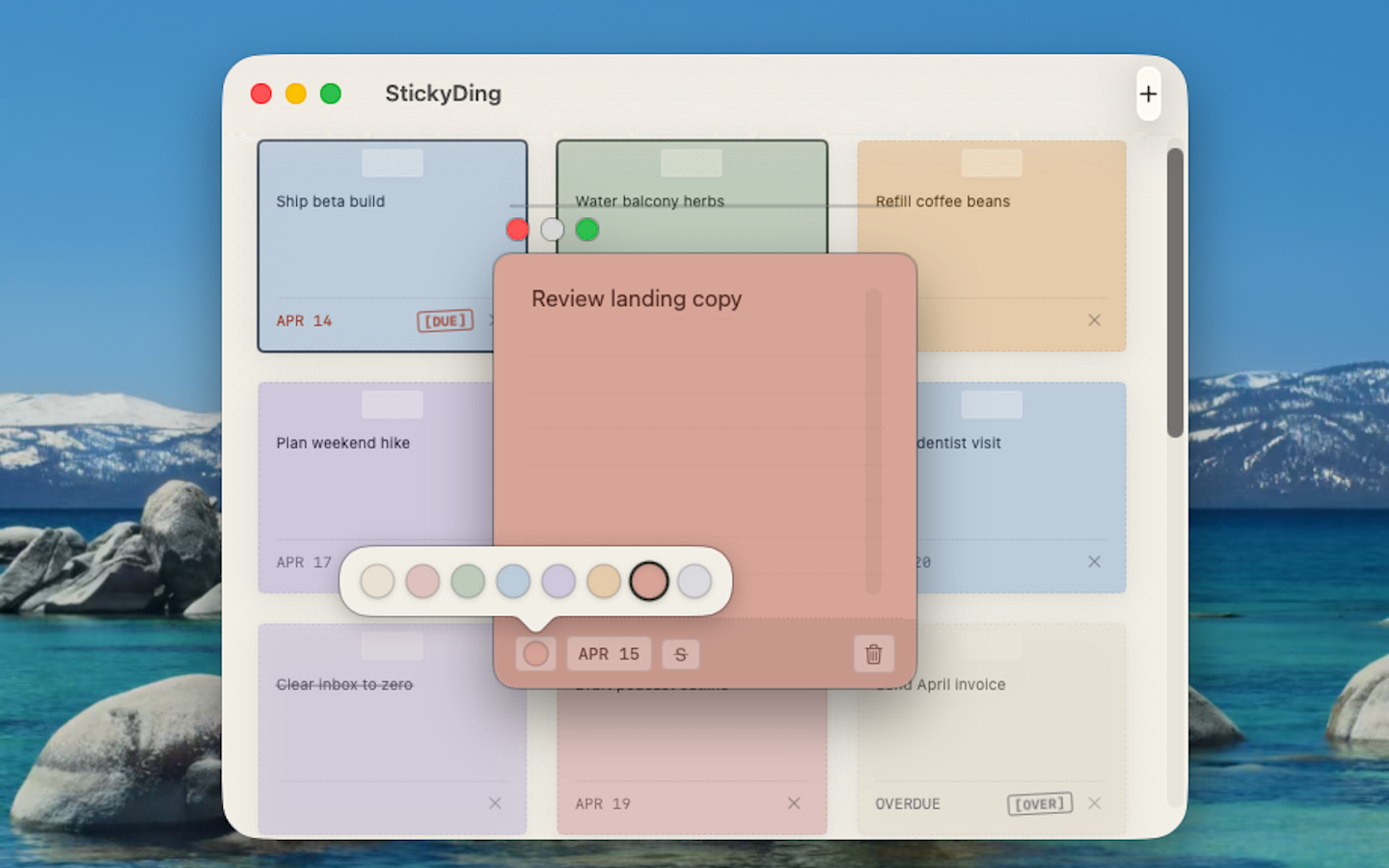
Task: Pick the cream color swatch
Action: point(377,582)
